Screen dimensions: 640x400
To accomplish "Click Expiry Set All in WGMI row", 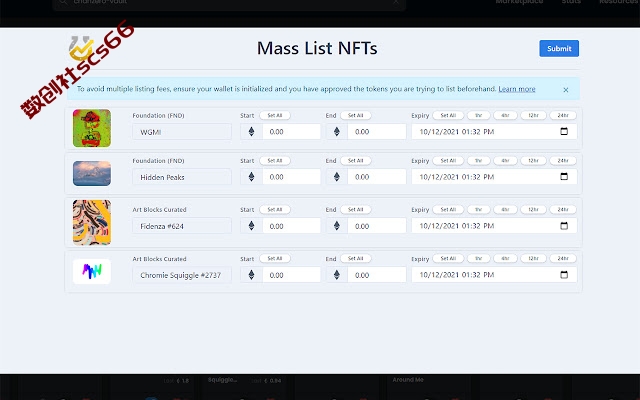I will click(448, 116).
